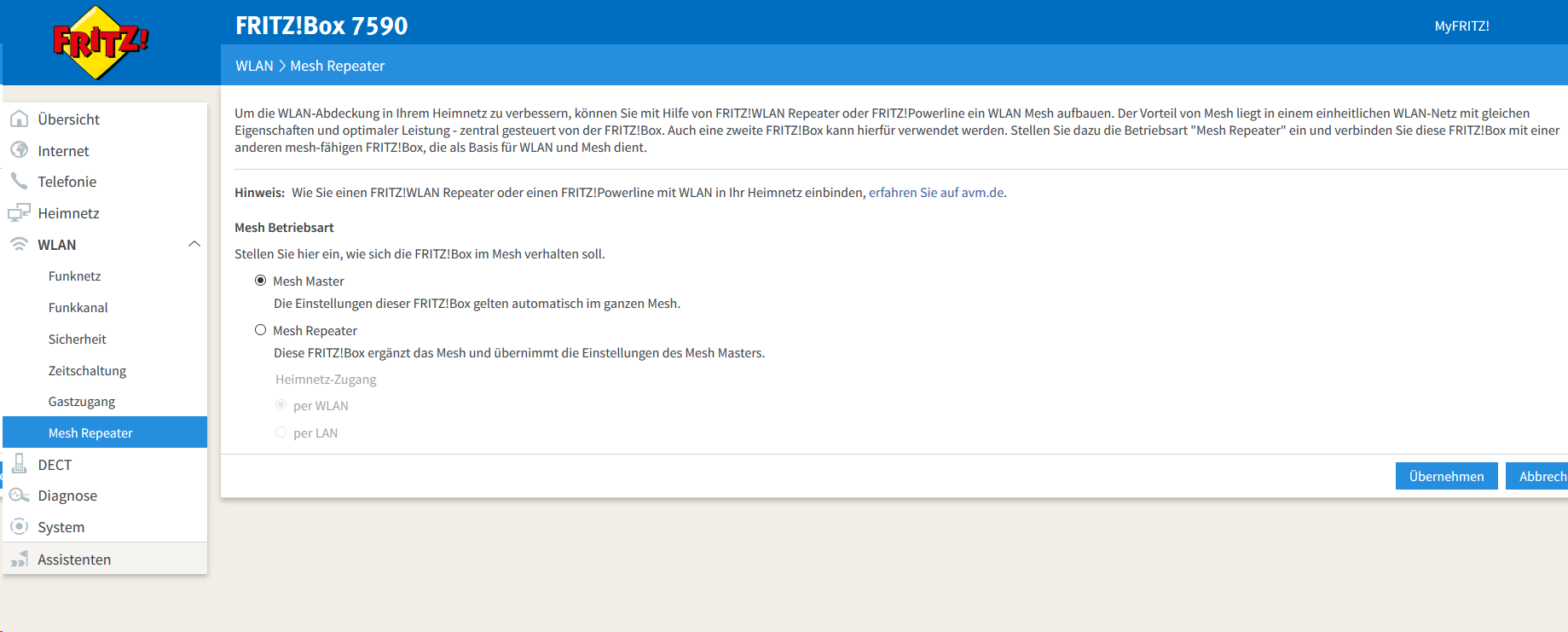Screen dimensions: 1568x632
Task: Open the Heimnetz menu item
Action: tap(105, 212)
